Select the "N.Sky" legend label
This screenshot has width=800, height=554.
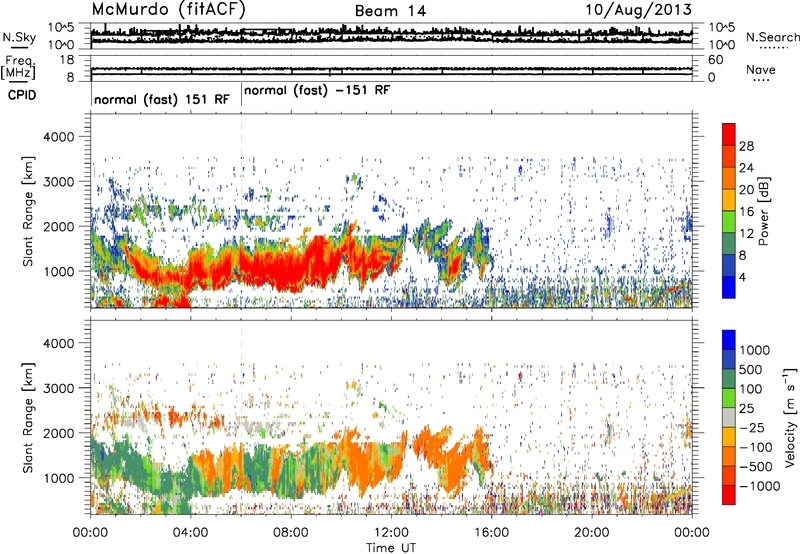(x=19, y=37)
